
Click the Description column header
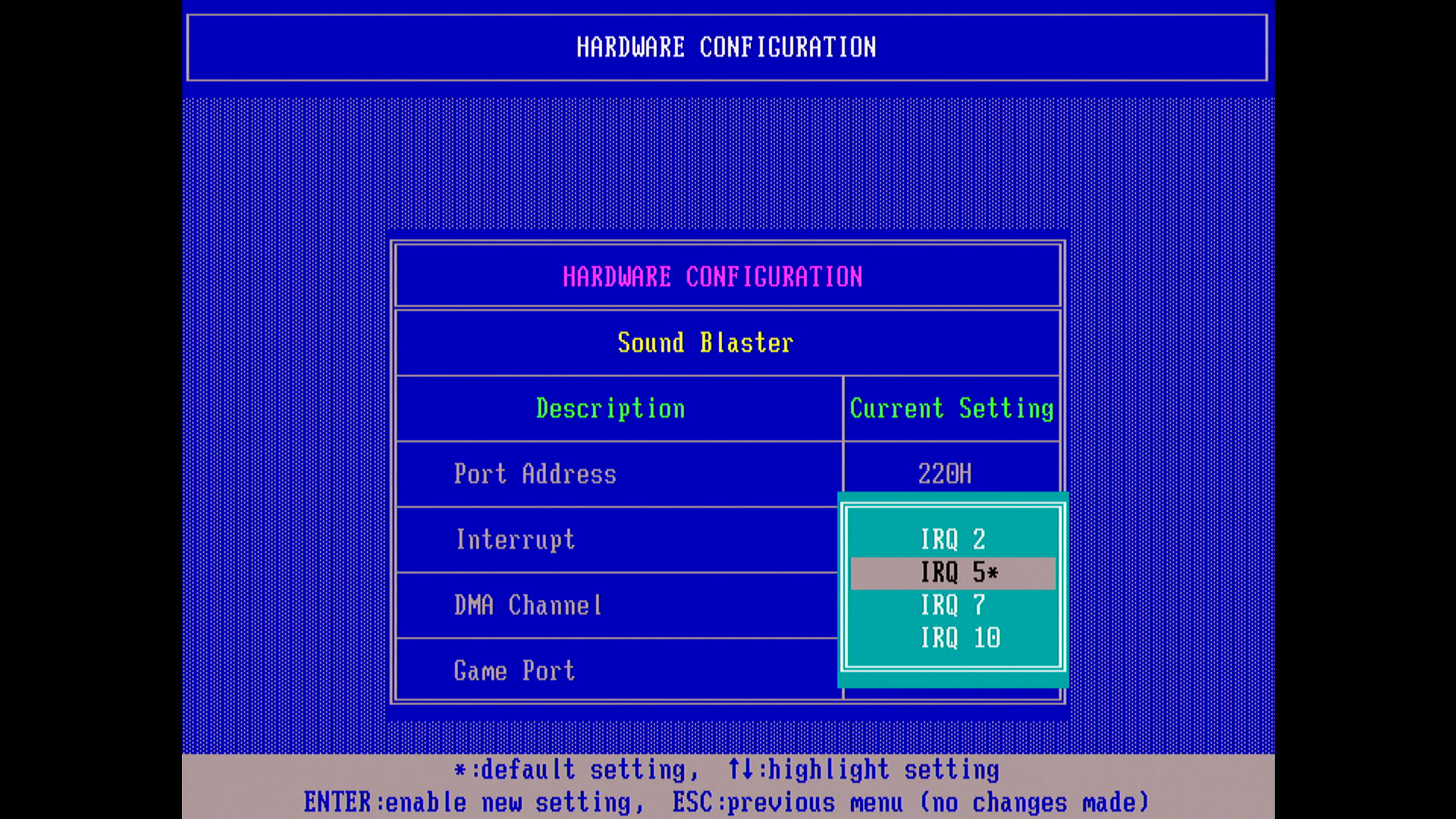tap(610, 409)
